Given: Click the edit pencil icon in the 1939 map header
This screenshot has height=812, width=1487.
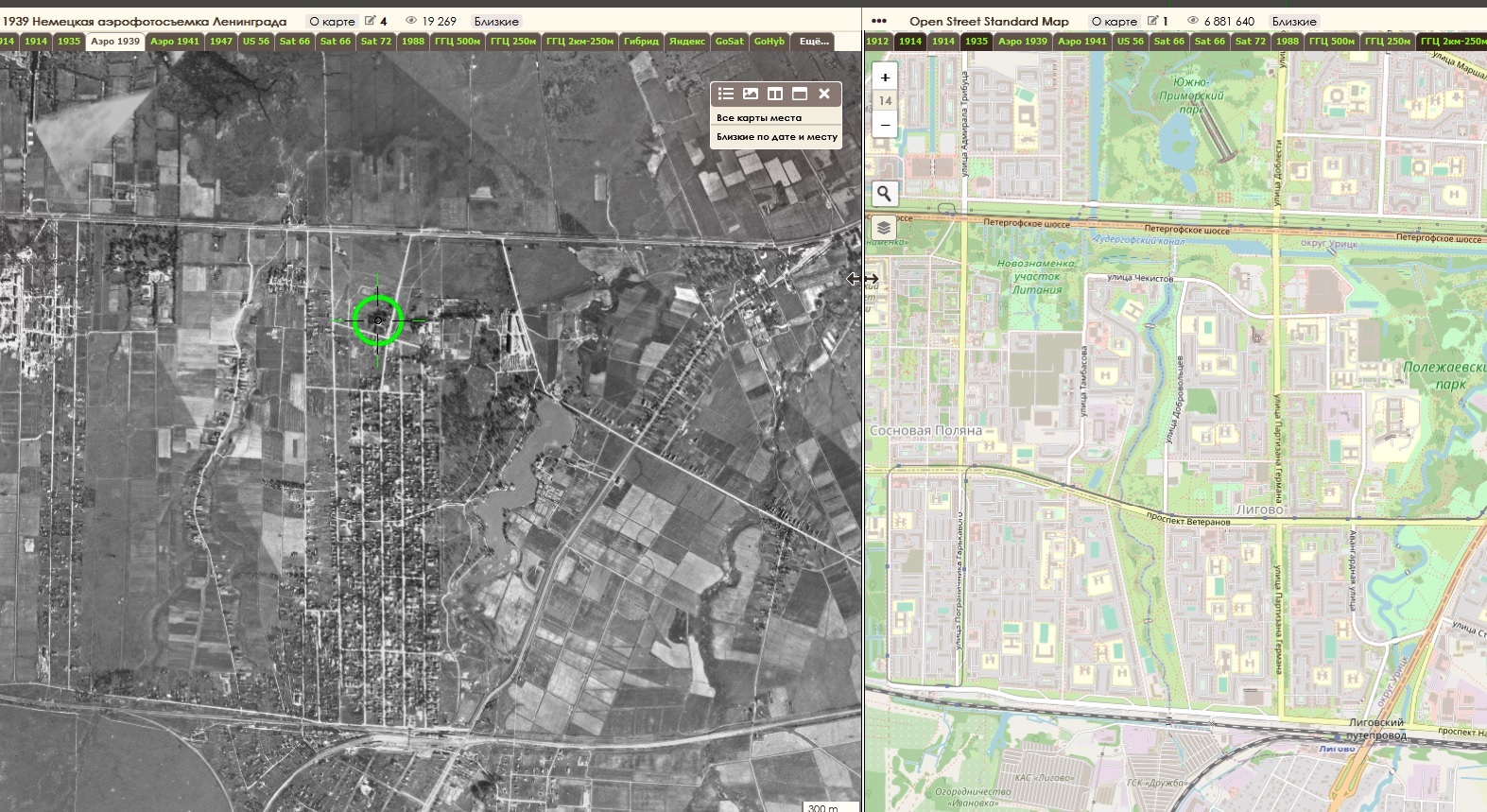Looking at the screenshot, I should click(371, 21).
